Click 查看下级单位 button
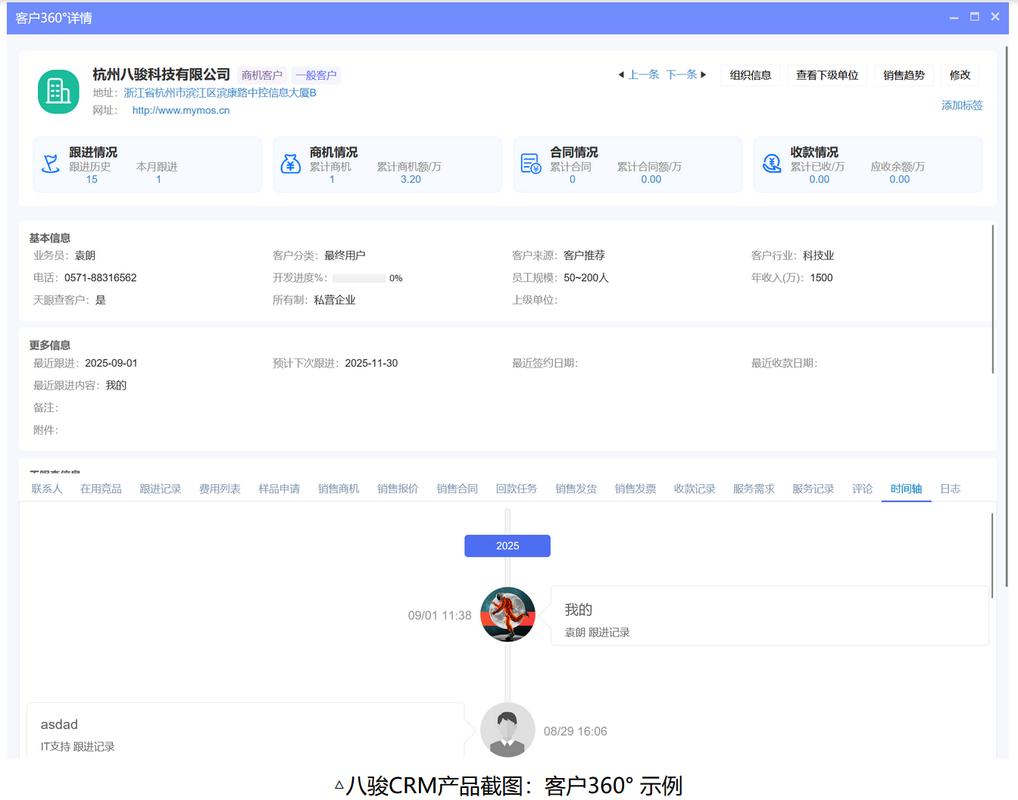Screen dimensions: 1018x800 (x=827, y=75)
